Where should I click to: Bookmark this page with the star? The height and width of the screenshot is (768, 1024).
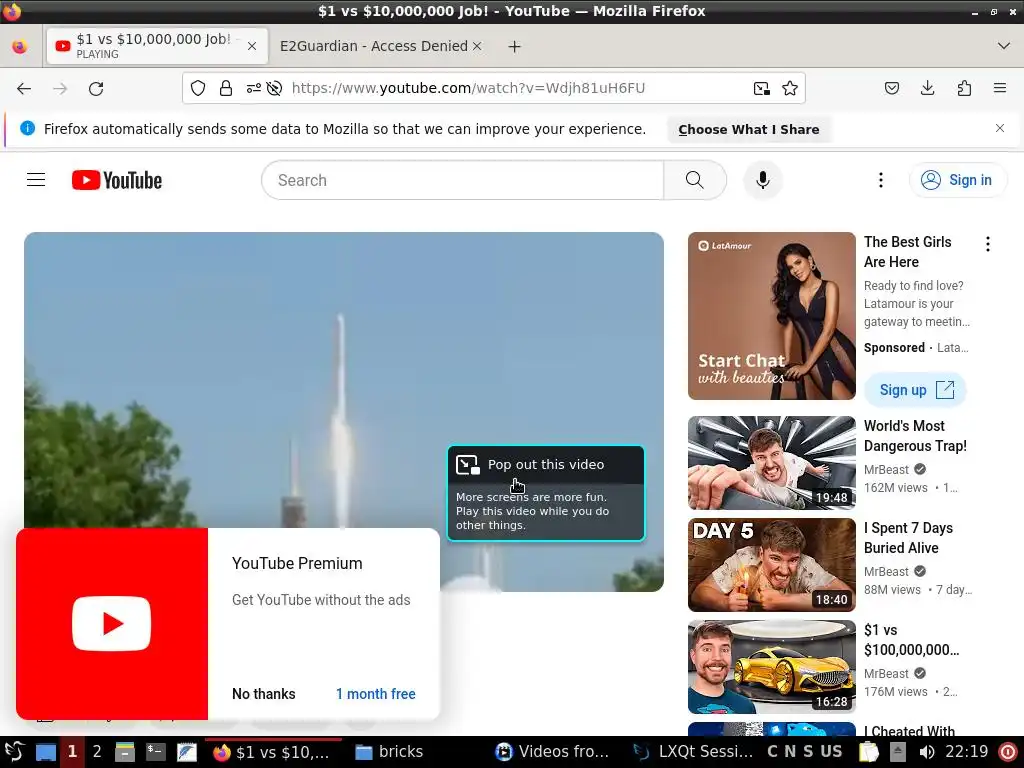point(790,88)
